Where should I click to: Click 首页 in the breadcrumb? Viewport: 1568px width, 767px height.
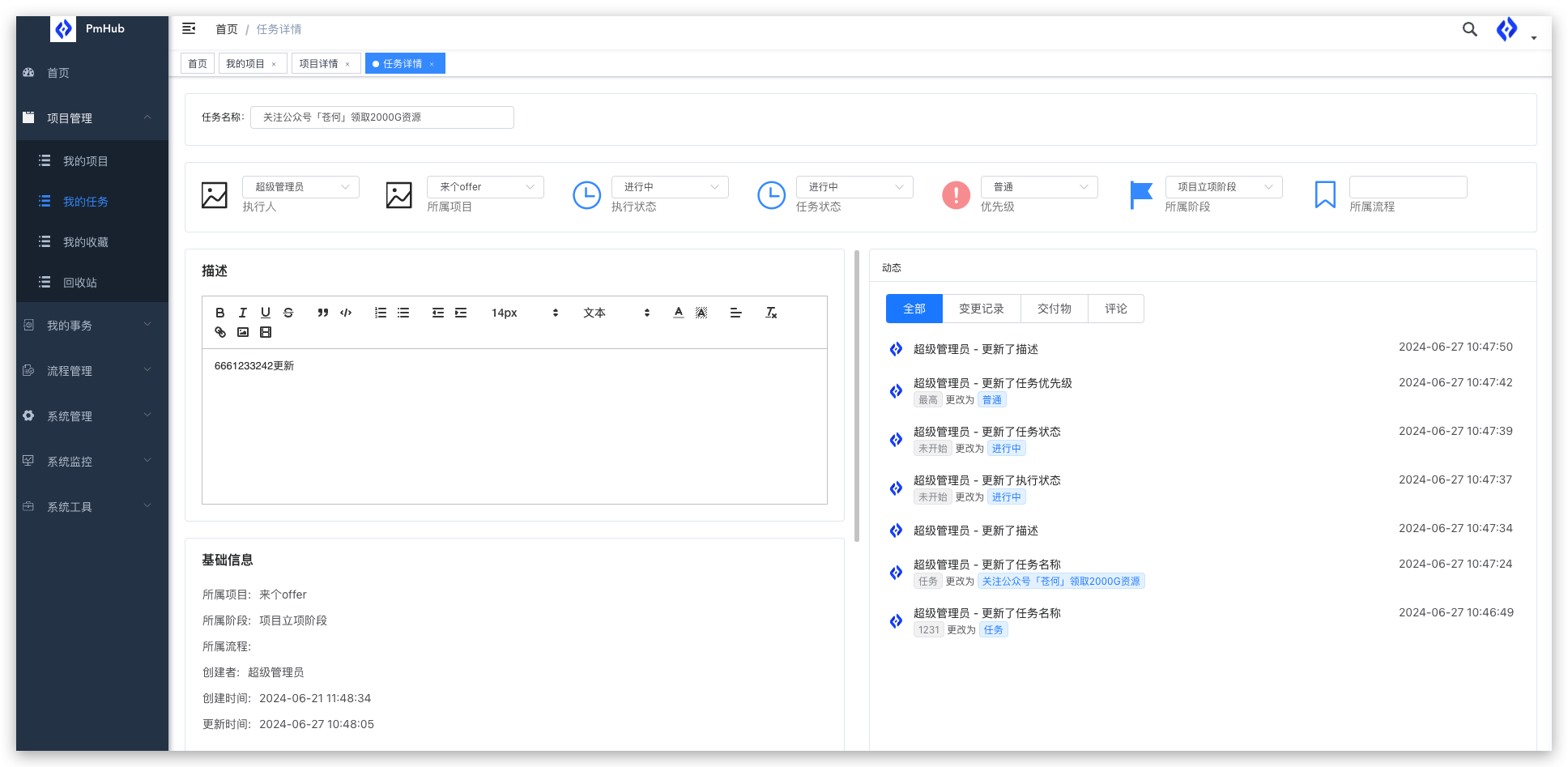[x=226, y=29]
